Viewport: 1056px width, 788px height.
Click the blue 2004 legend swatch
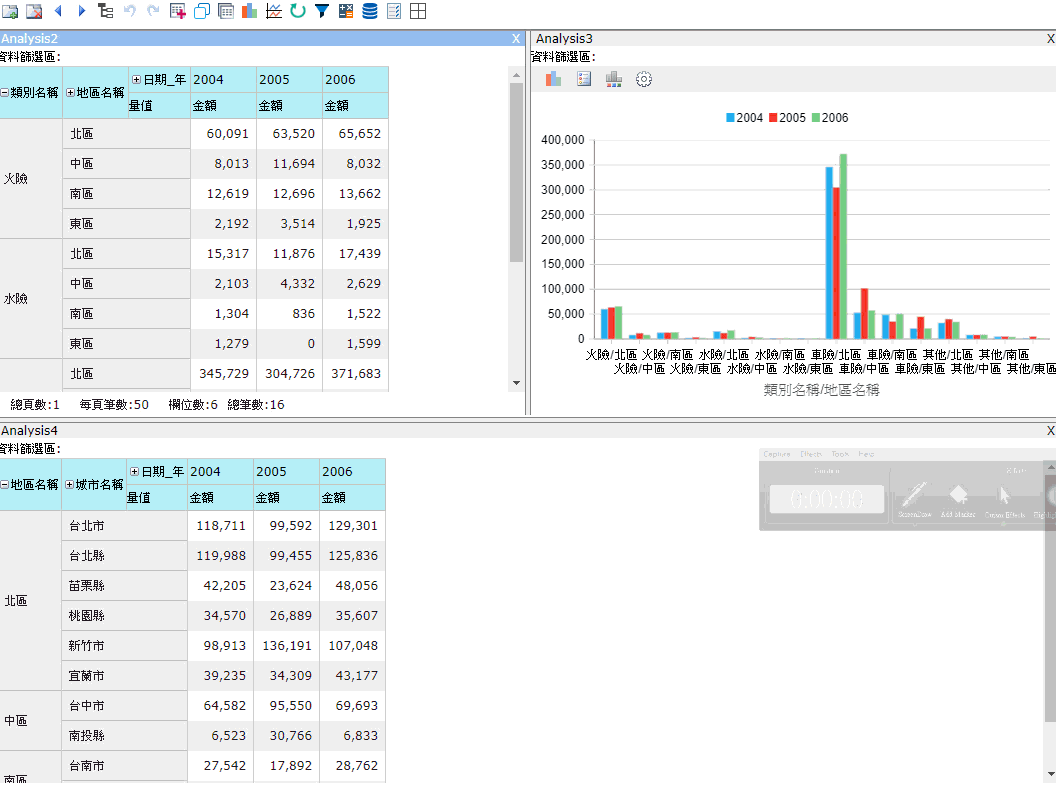[730, 117]
